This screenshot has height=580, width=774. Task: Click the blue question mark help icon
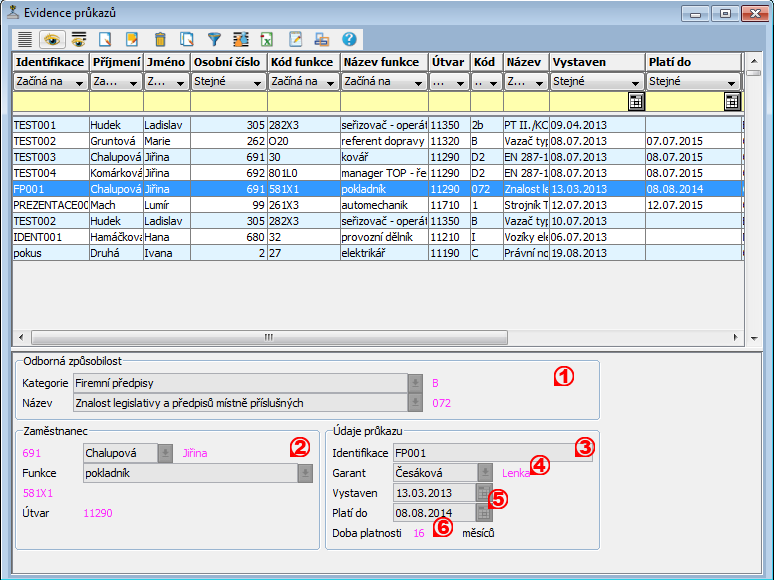click(349, 40)
